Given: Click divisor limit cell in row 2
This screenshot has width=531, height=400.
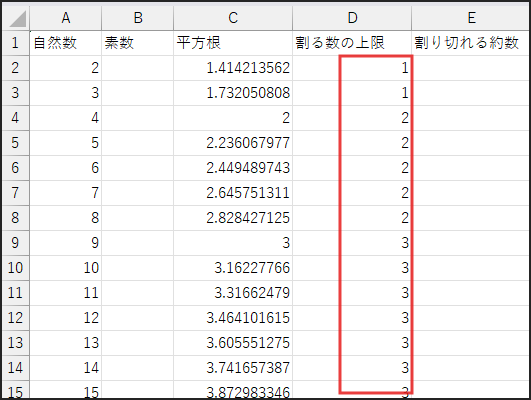Looking at the screenshot, I should point(352,68).
